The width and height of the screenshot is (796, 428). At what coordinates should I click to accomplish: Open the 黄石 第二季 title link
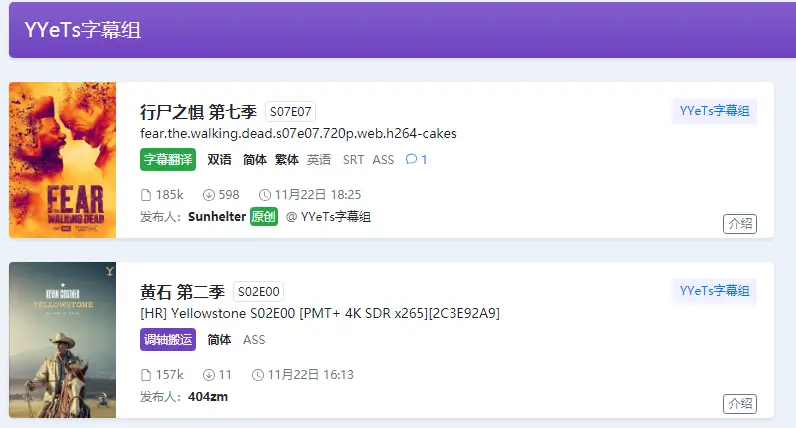coord(182,292)
